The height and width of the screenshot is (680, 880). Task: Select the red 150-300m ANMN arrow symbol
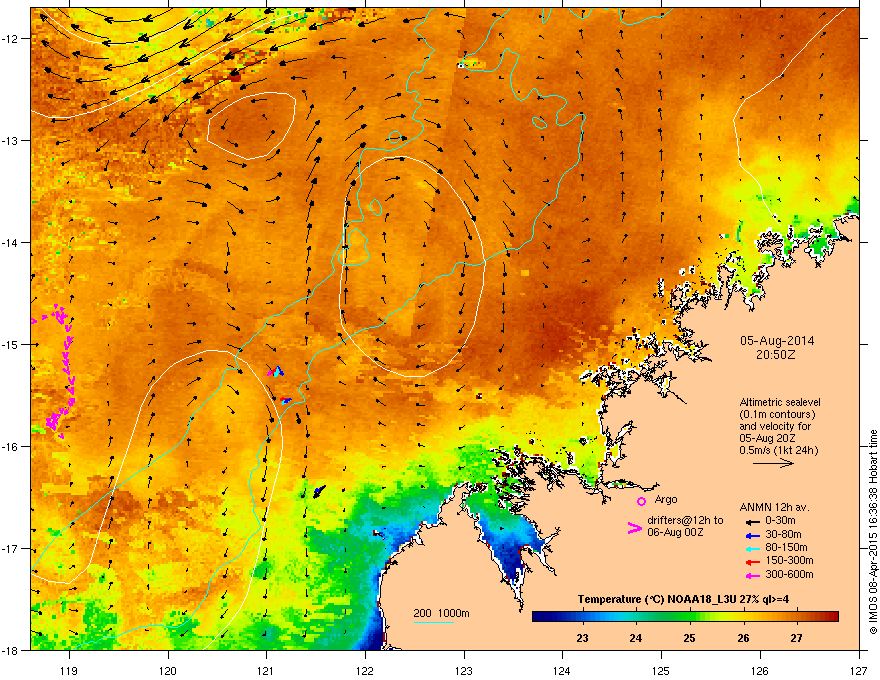753,562
